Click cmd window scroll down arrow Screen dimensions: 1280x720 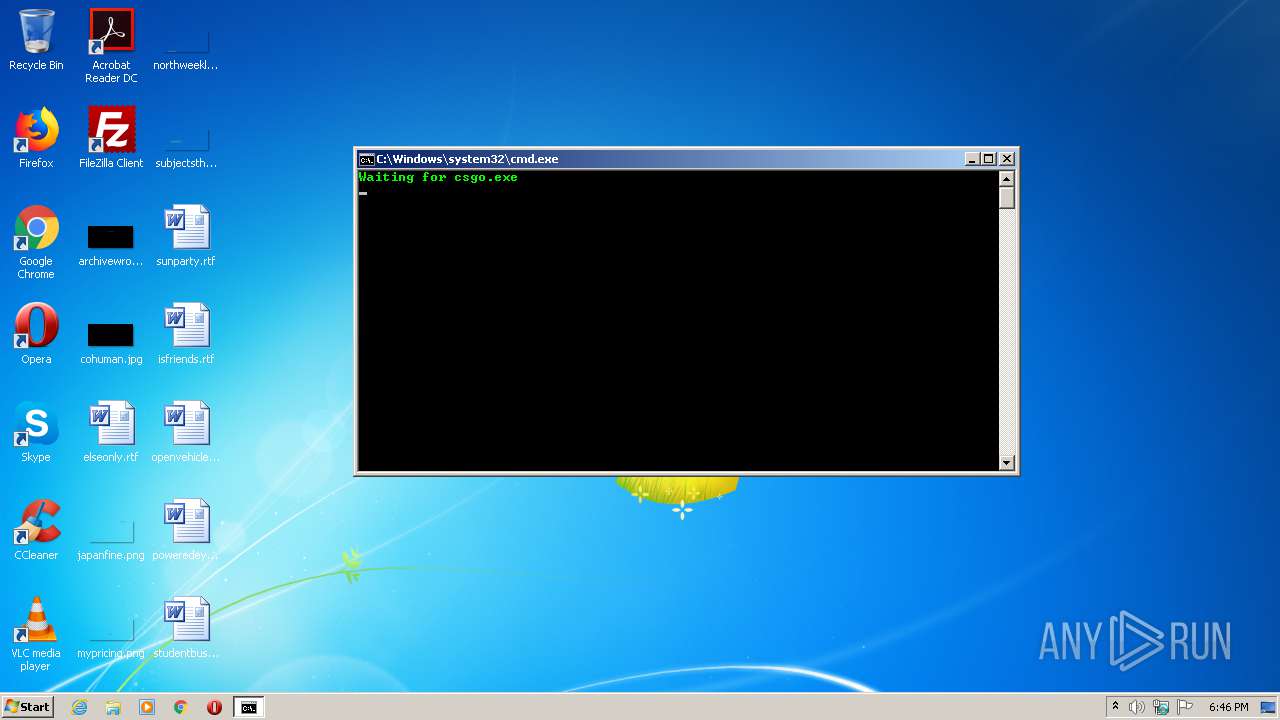coord(1007,463)
